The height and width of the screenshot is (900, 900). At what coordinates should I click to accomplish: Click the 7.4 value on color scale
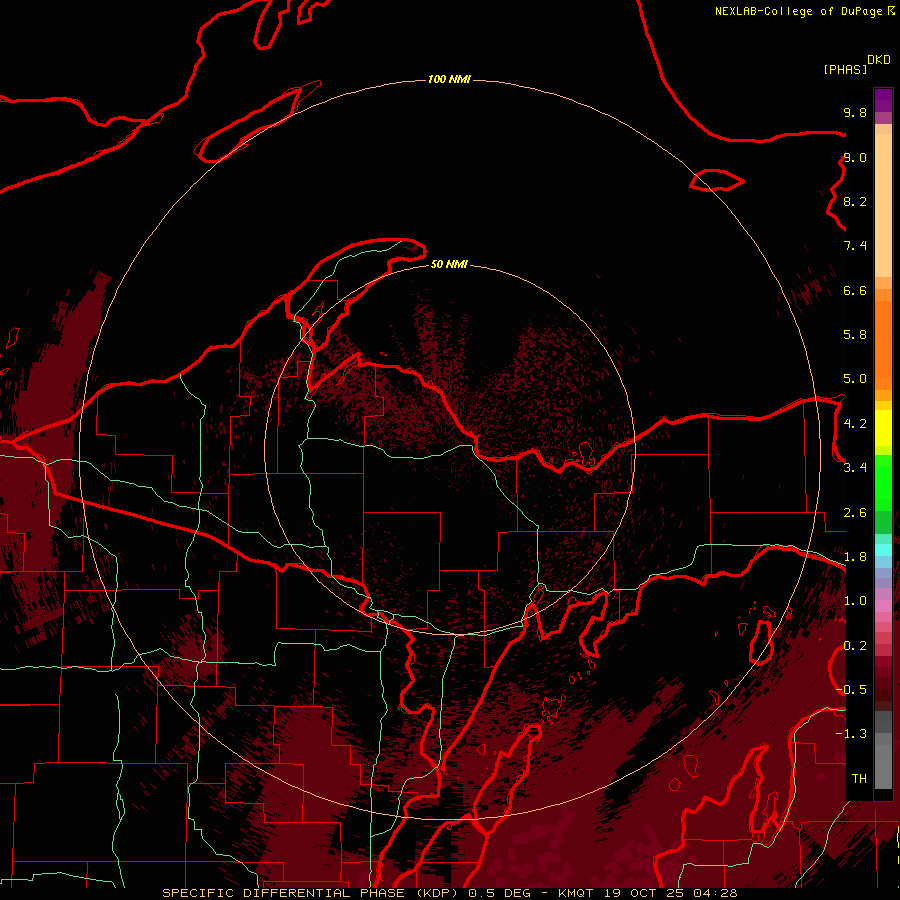point(855,246)
